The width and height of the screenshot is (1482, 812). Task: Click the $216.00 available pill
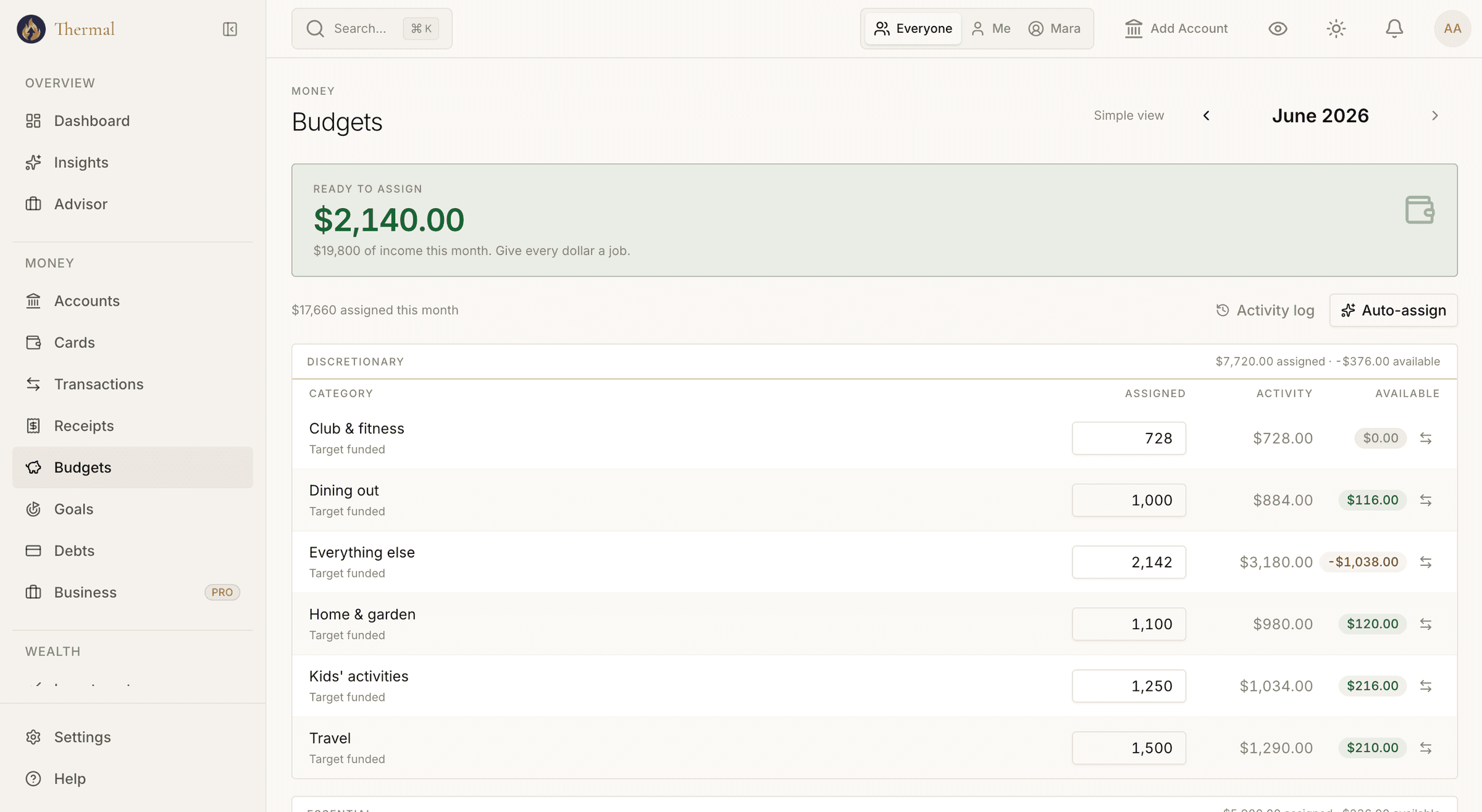click(1372, 685)
